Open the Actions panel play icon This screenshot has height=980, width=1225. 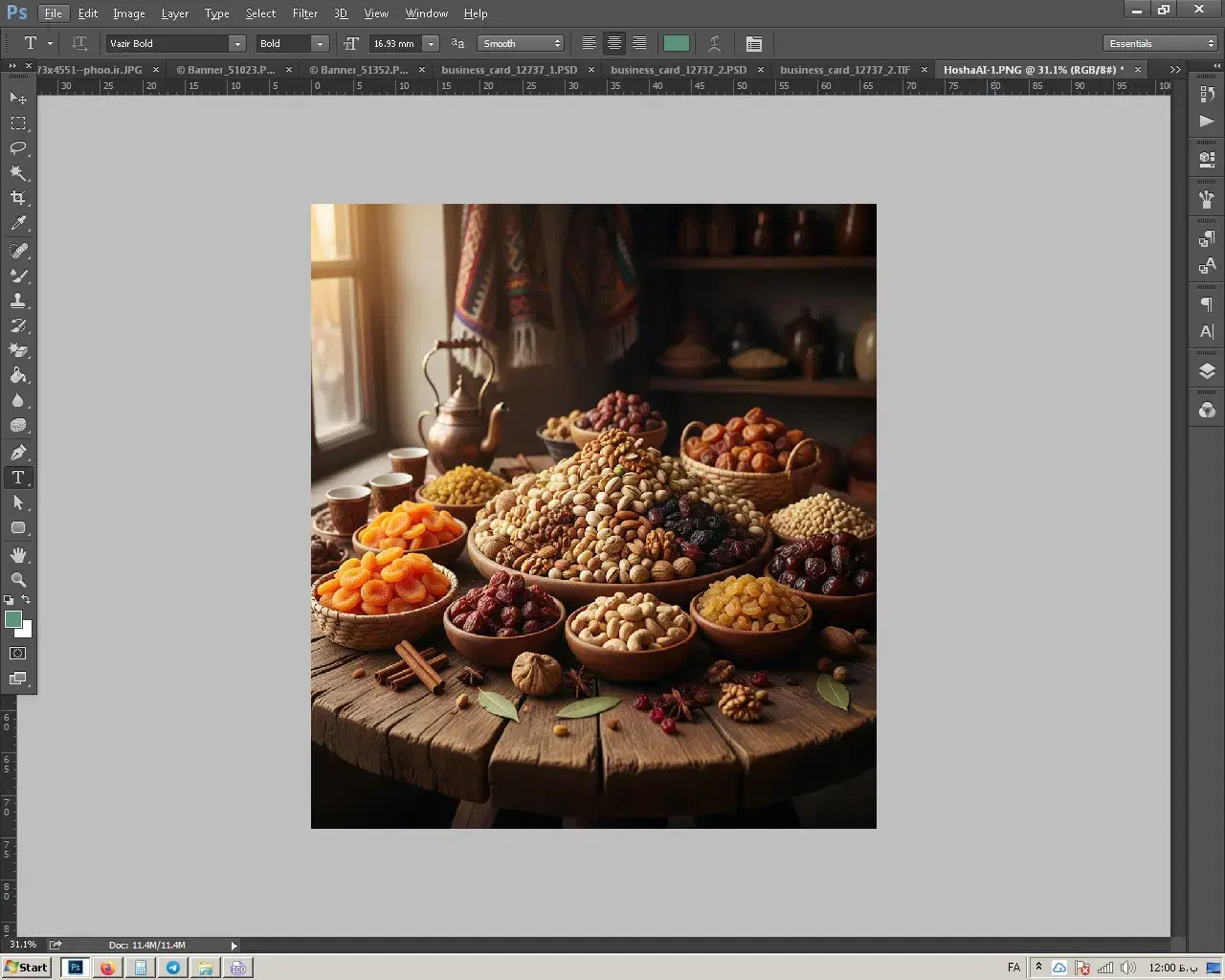coord(1207,122)
